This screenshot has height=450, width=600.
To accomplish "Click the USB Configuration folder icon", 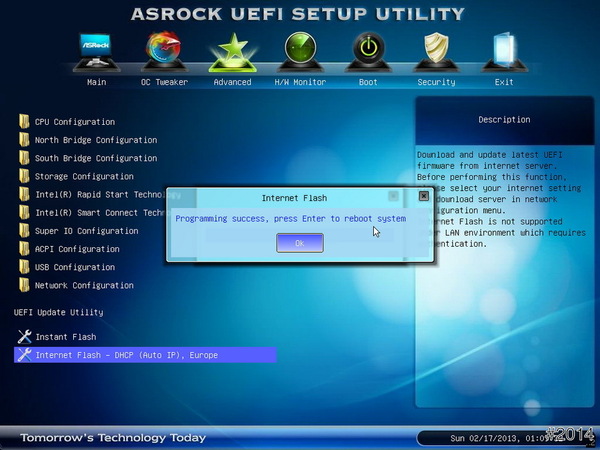I will (24, 267).
